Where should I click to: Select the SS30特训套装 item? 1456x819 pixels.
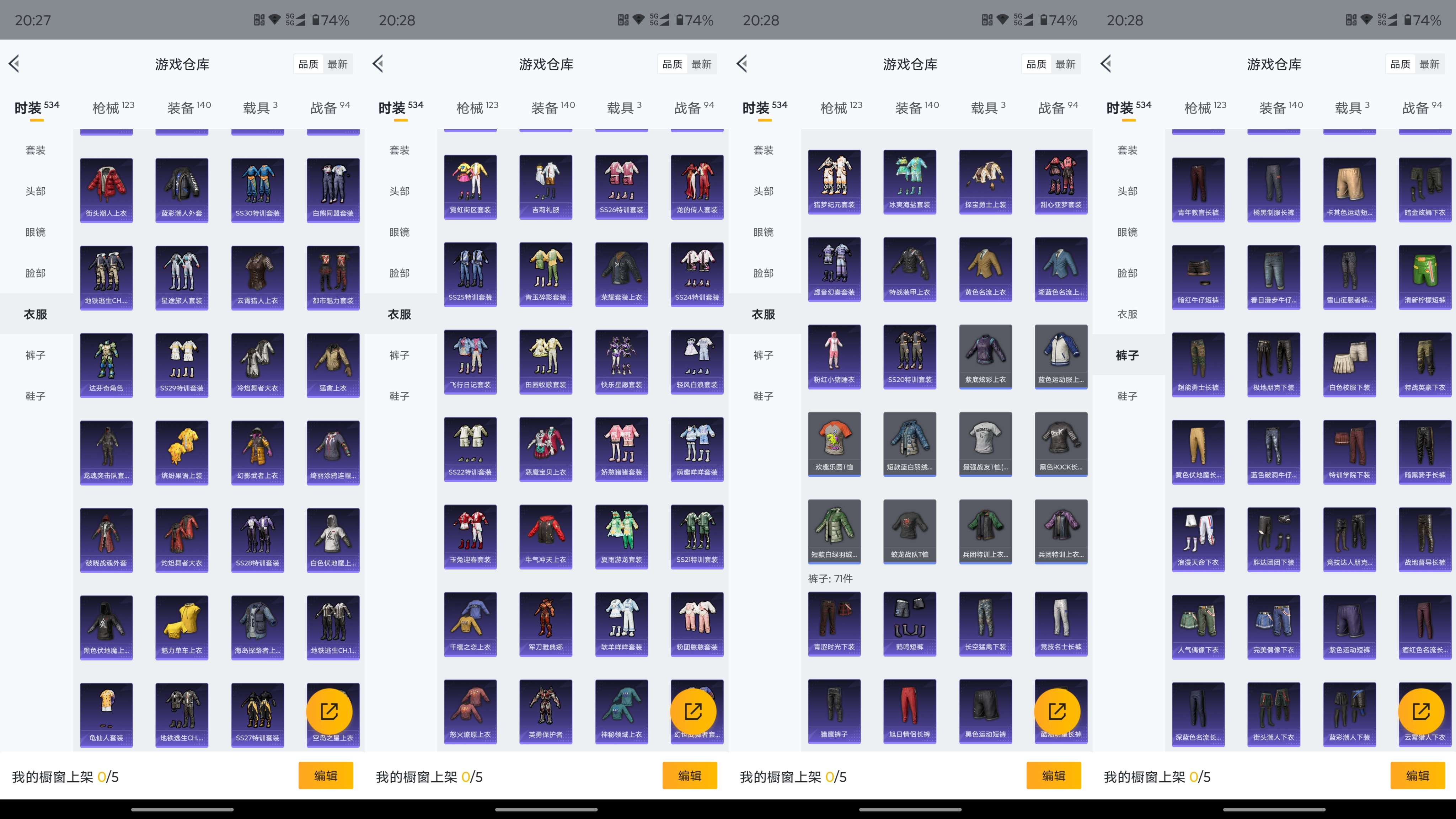(257, 189)
